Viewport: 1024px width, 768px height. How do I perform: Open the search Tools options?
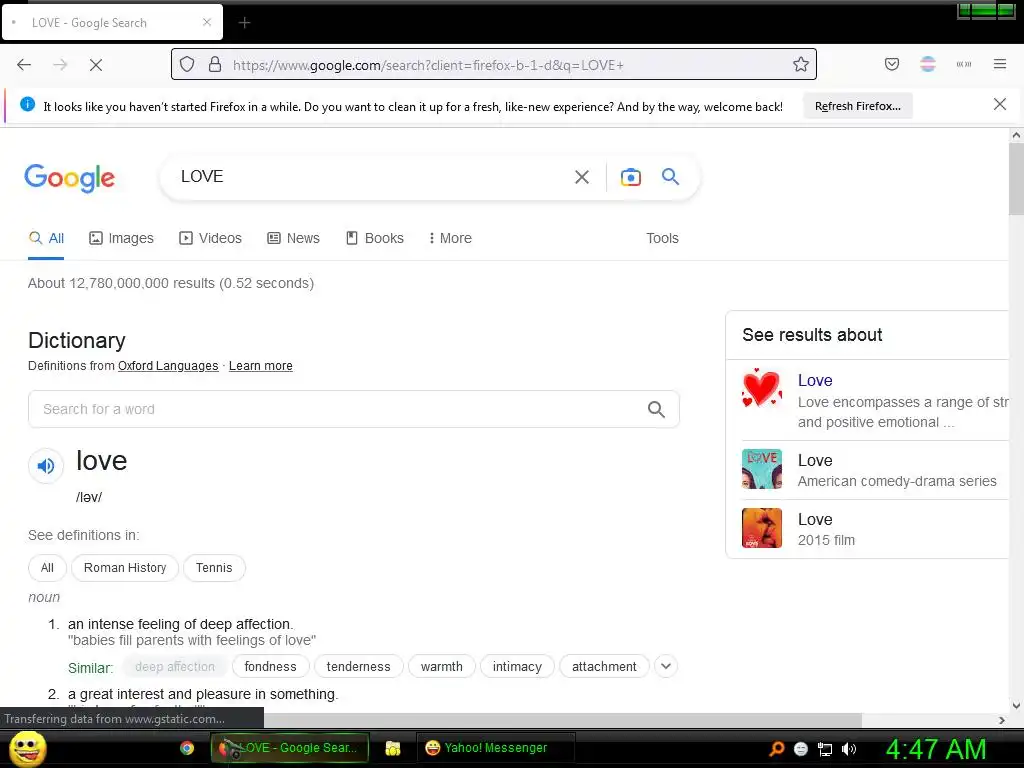(662, 238)
